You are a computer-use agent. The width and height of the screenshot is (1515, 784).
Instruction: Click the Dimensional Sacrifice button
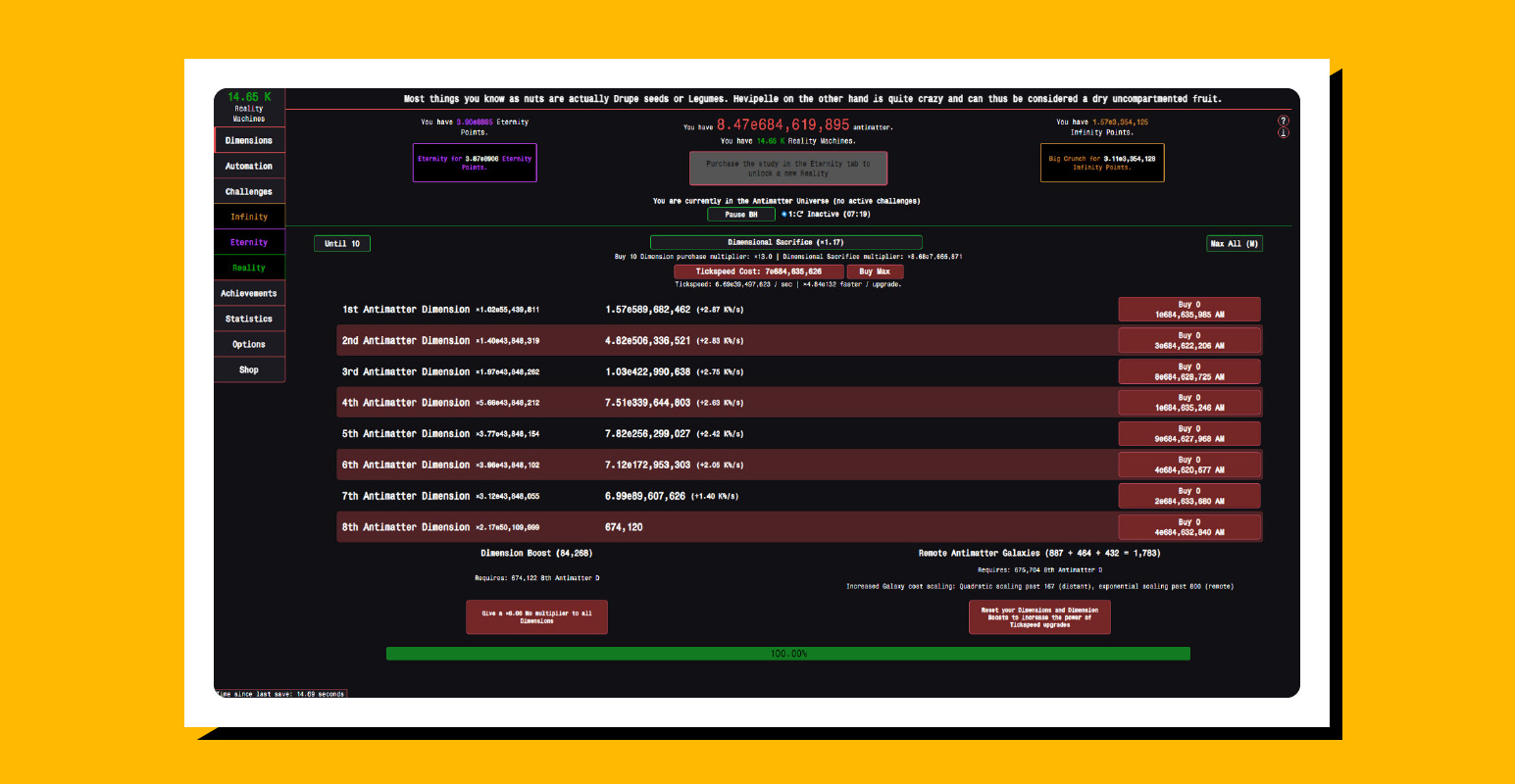click(x=785, y=242)
